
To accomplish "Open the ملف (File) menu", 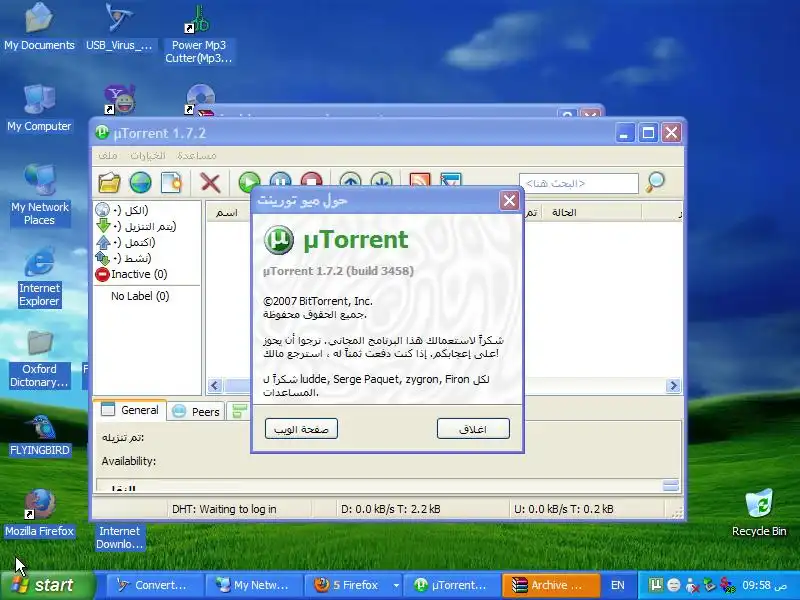I will click(108, 156).
